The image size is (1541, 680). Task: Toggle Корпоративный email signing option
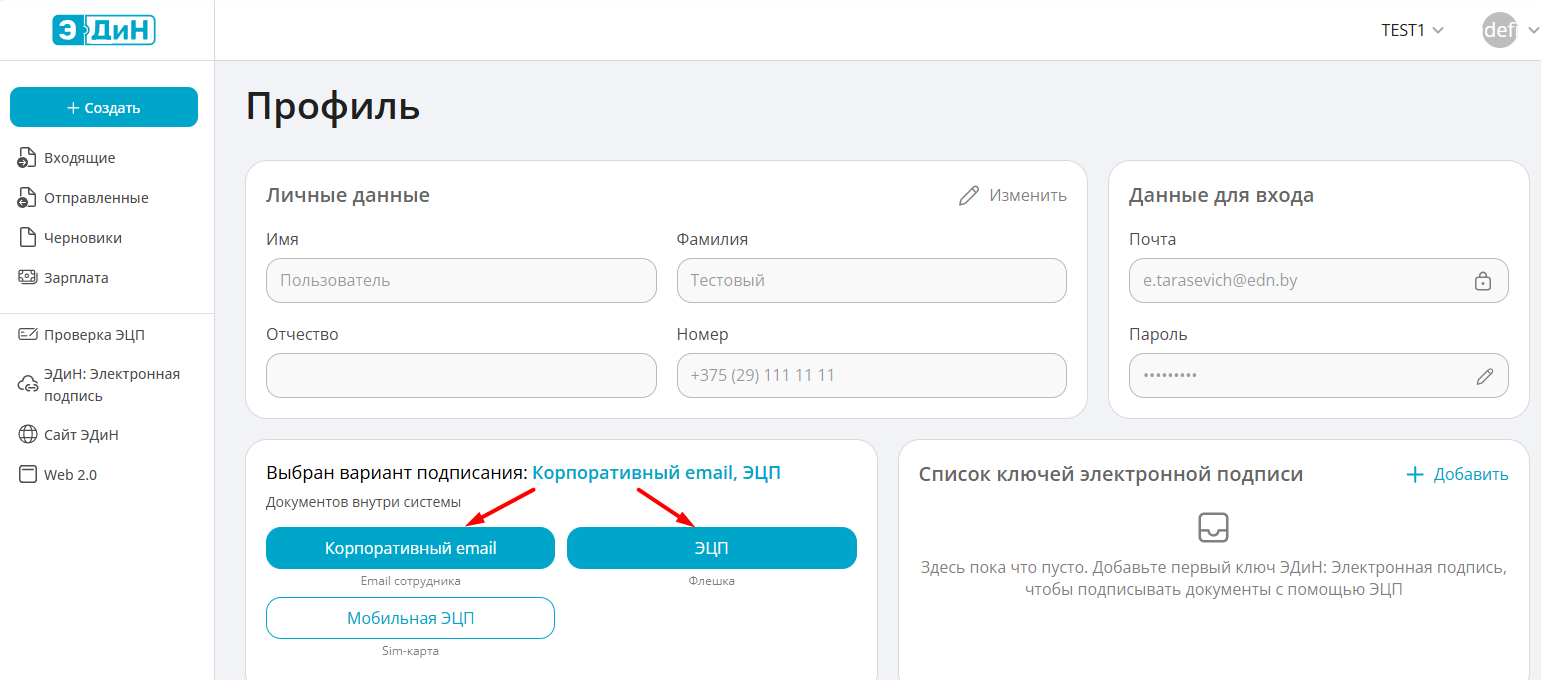[410, 548]
